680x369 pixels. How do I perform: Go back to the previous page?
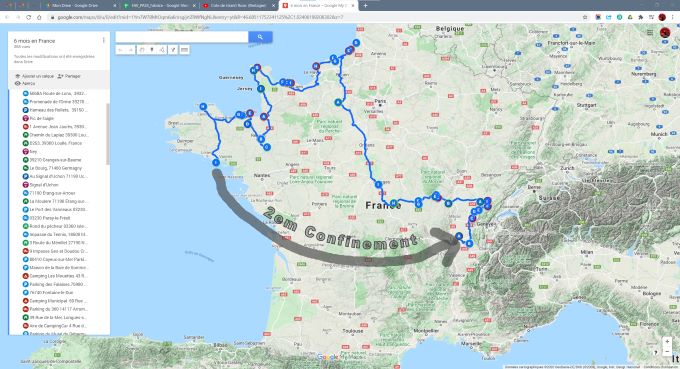click(x=7, y=17)
